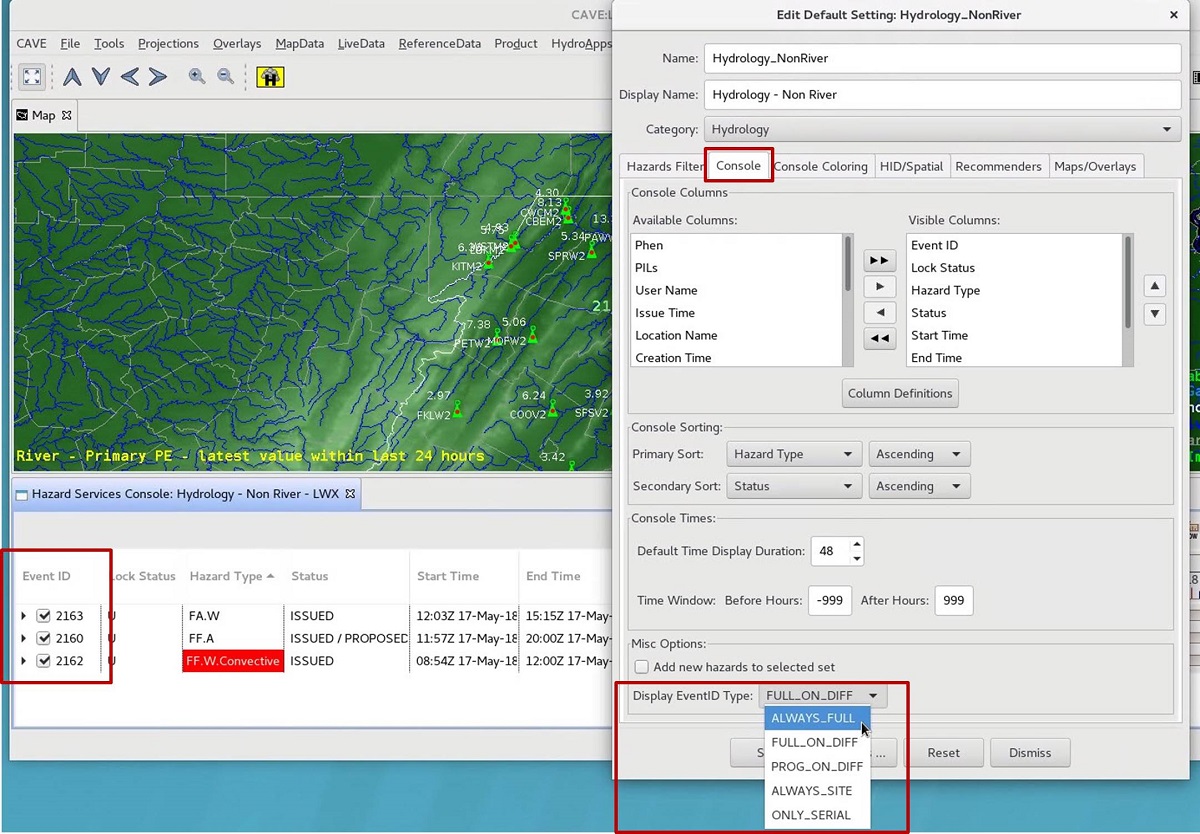
Task: Move visible column down with down arrow
Action: [x=1155, y=314]
